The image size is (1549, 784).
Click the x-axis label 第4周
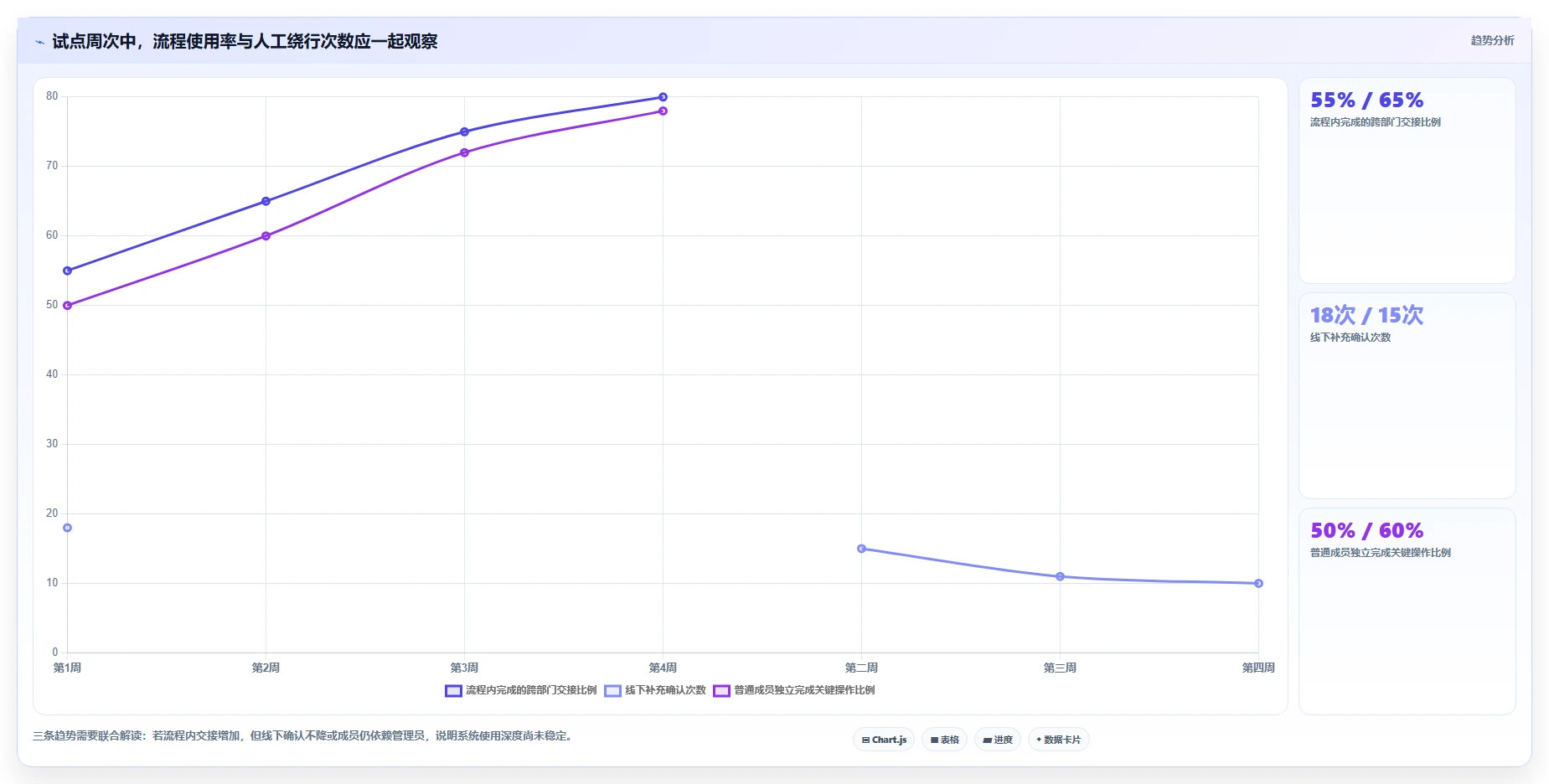[663, 668]
